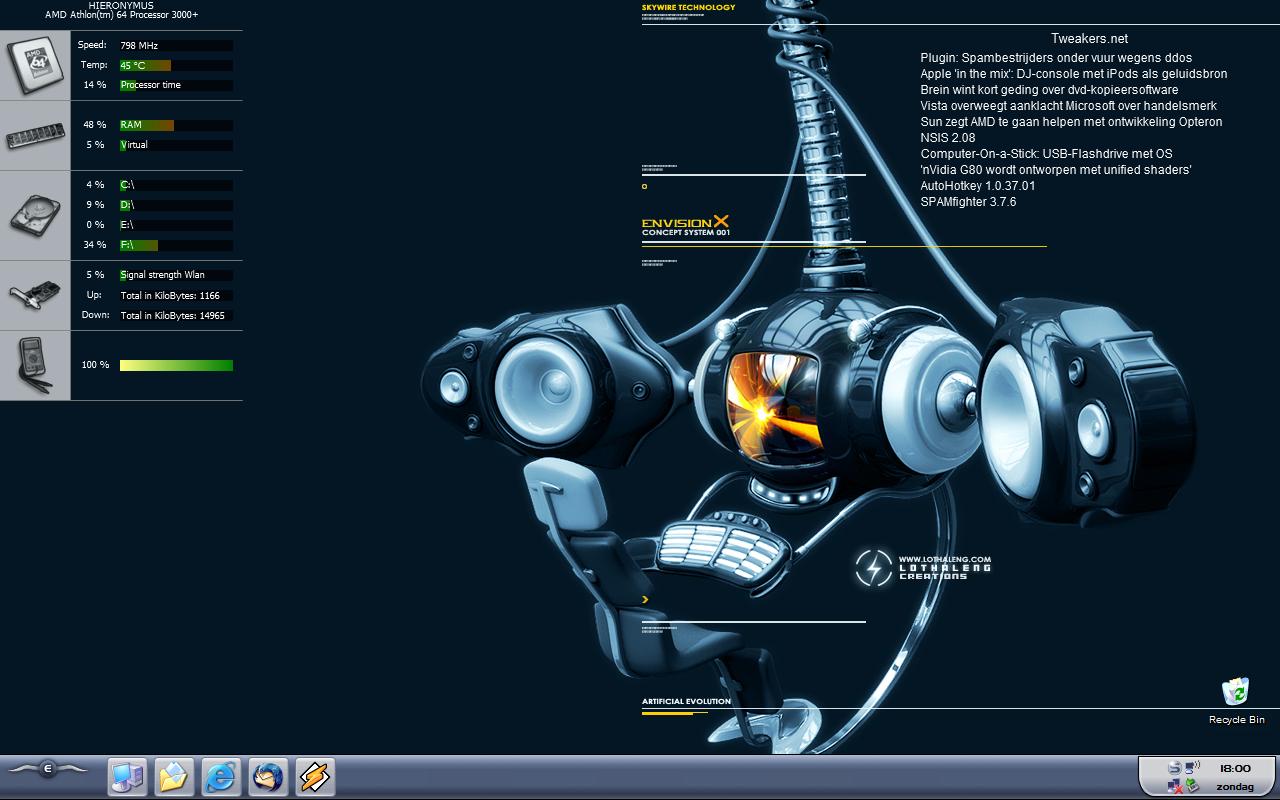
Task: Launch My Computer from the taskbar
Action: 127,776
